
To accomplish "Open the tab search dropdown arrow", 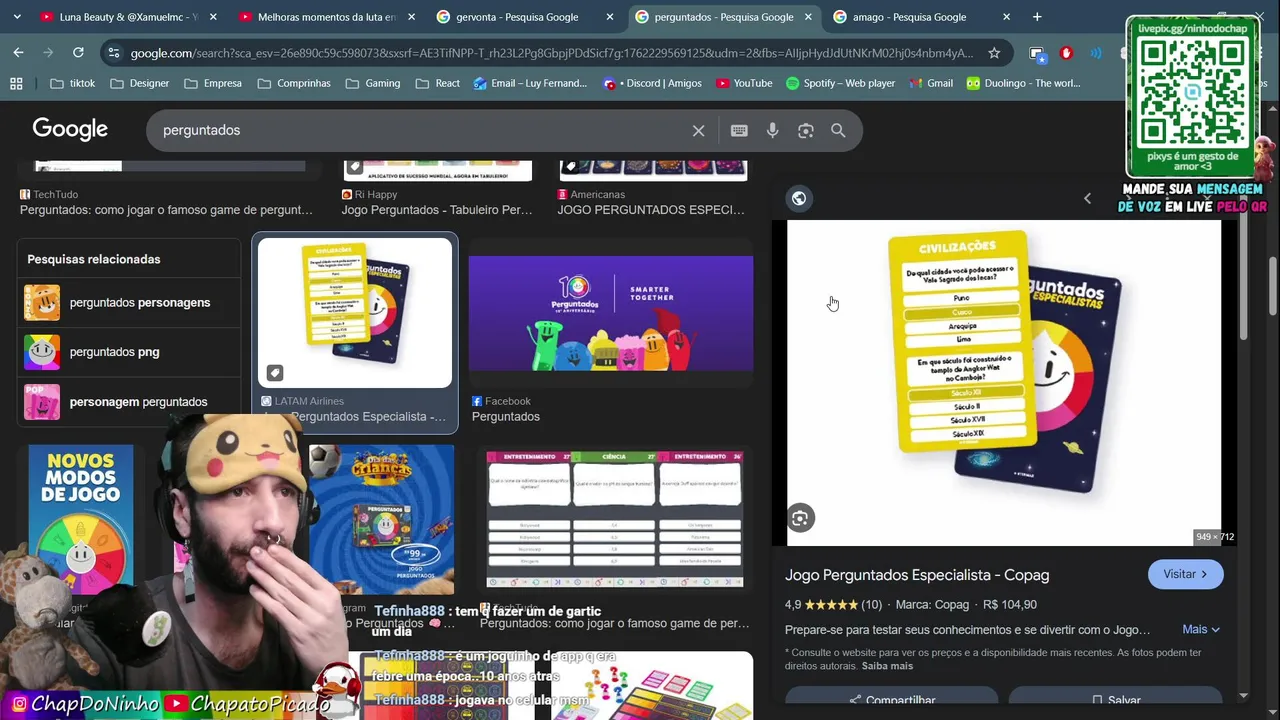I will 17,17.
